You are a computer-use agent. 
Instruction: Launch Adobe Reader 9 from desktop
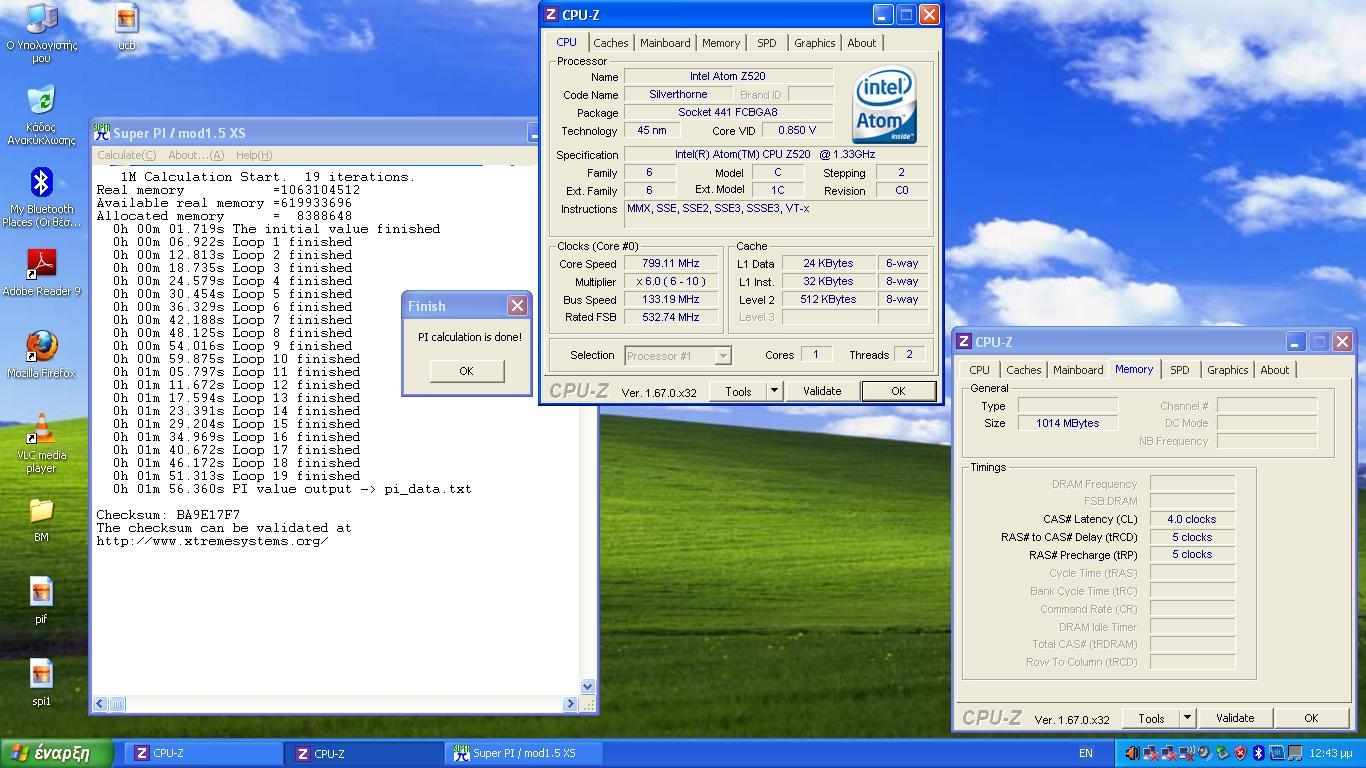pos(41,273)
